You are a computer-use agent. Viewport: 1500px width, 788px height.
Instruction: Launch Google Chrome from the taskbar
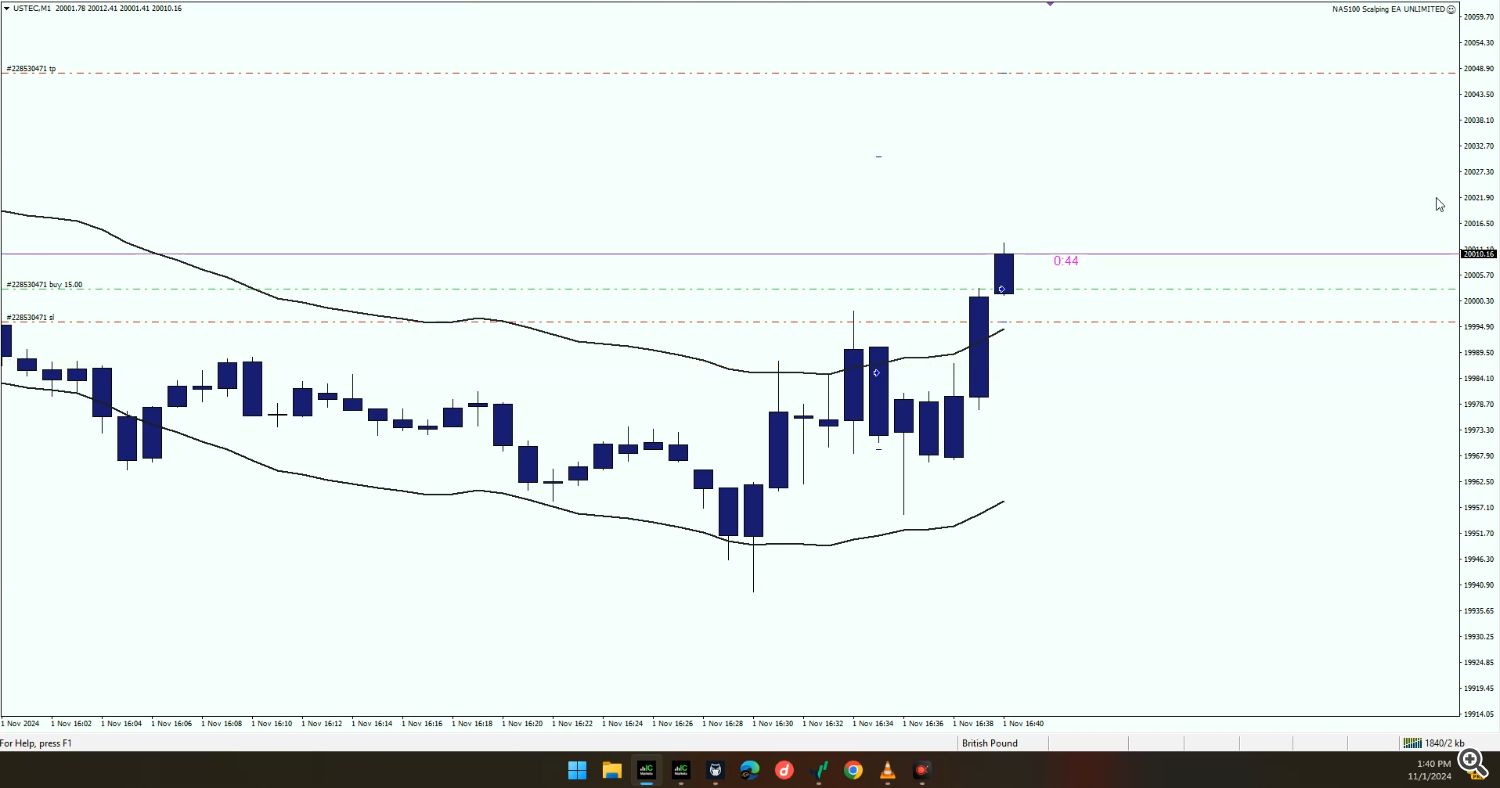(x=853, y=770)
